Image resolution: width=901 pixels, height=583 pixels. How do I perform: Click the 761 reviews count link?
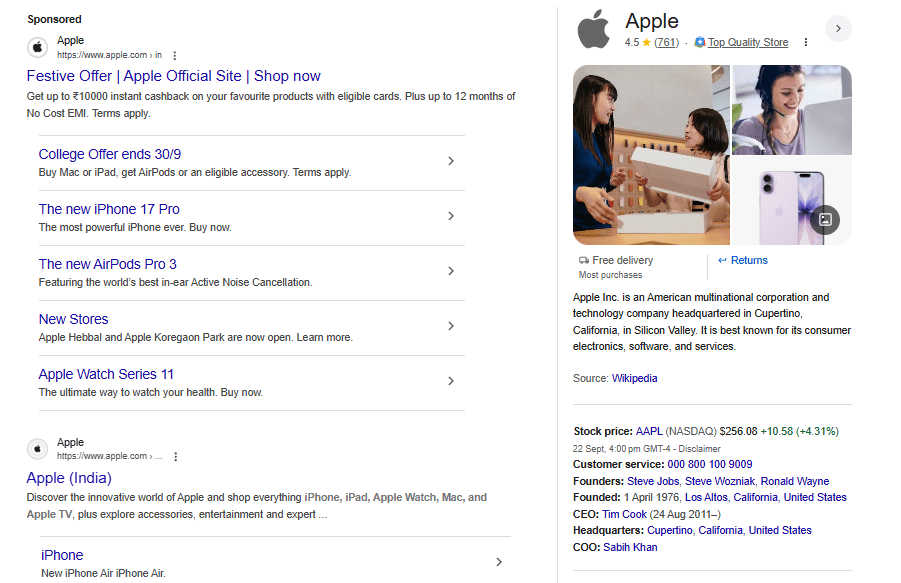tap(666, 43)
